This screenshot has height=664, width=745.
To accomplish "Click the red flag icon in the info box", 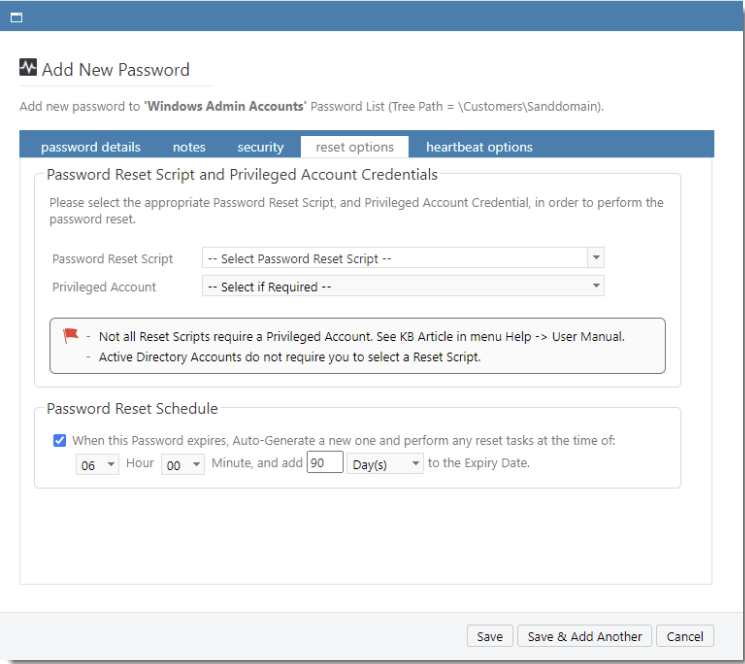I will click(x=71, y=336).
